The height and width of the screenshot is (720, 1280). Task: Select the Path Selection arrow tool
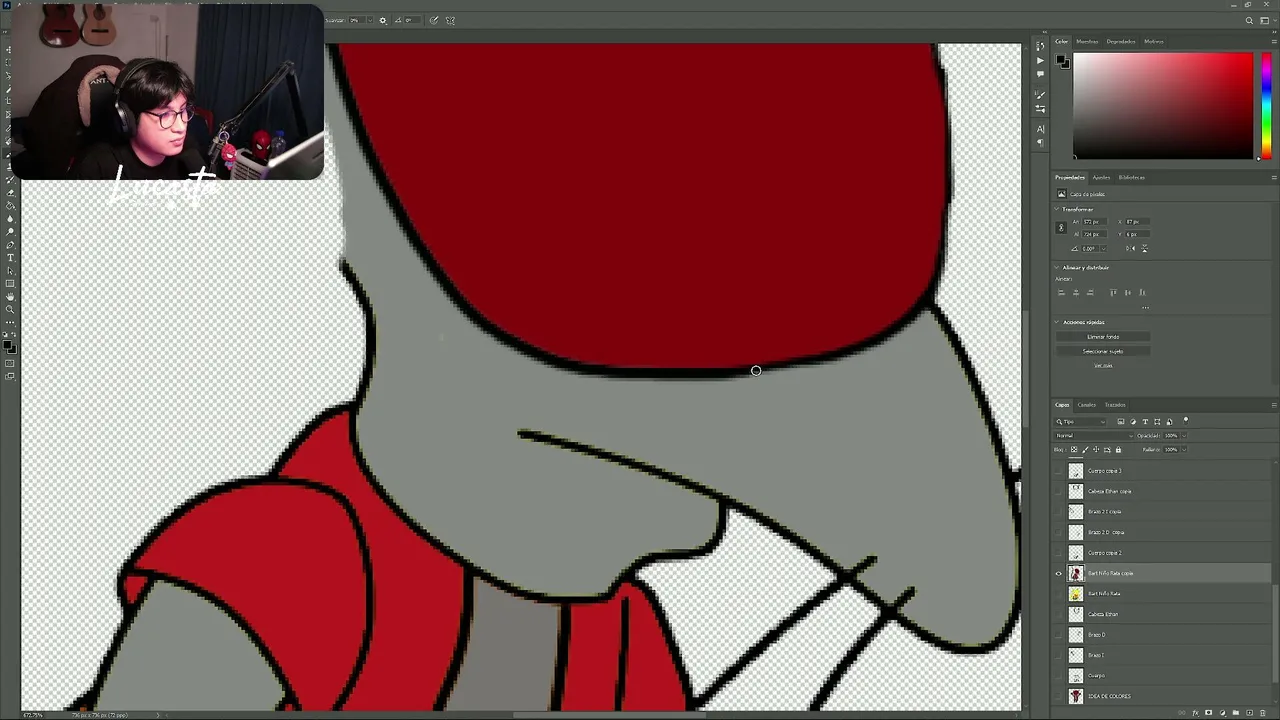pyautogui.click(x=10, y=270)
